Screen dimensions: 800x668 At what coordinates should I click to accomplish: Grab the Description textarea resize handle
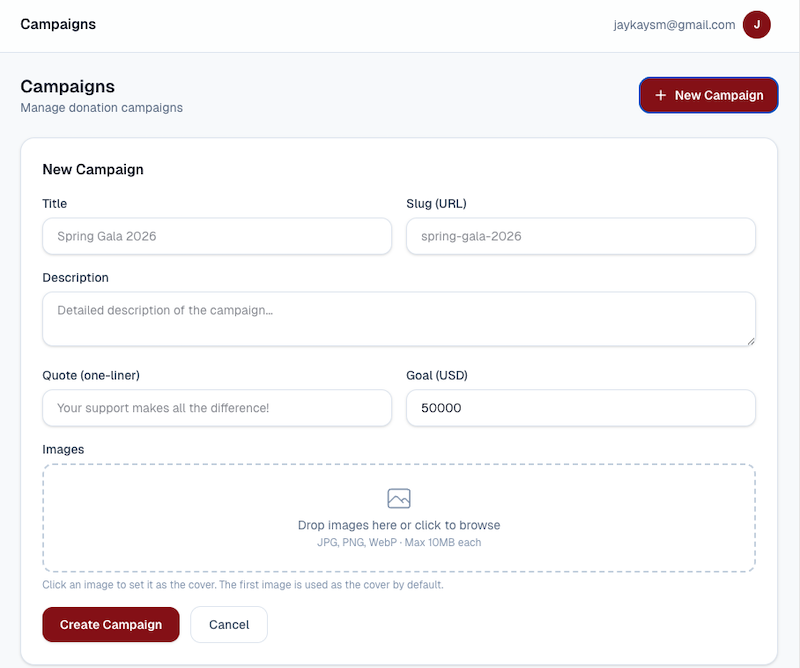point(749,340)
